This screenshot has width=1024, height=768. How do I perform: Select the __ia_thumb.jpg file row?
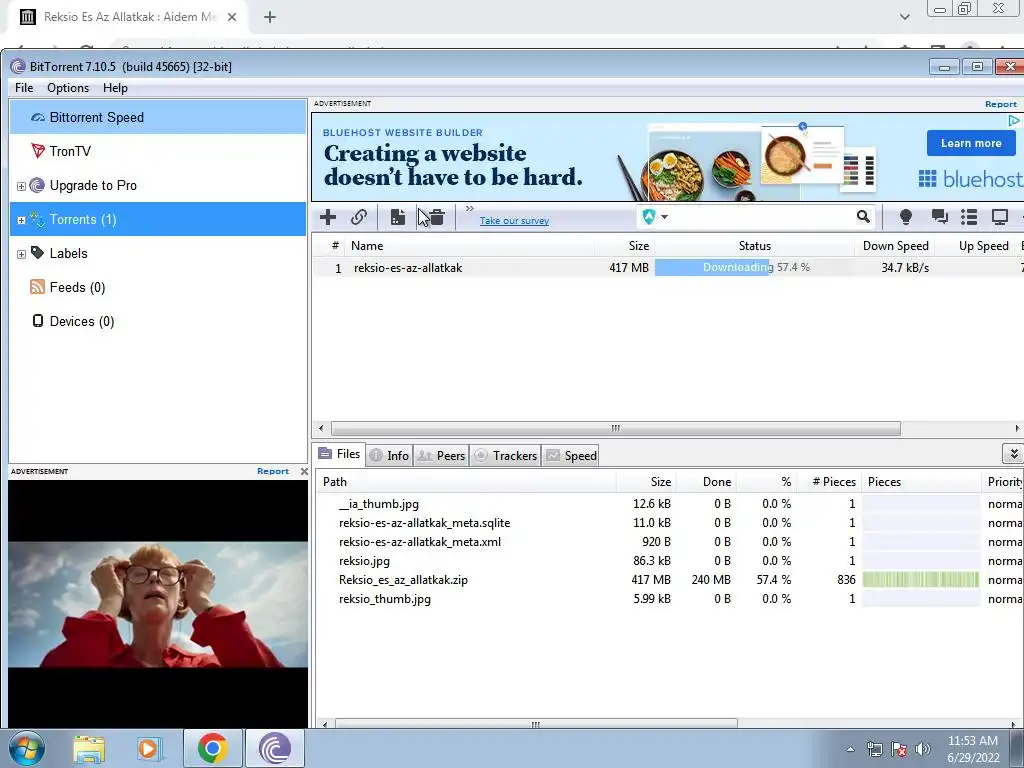pos(669,504)
